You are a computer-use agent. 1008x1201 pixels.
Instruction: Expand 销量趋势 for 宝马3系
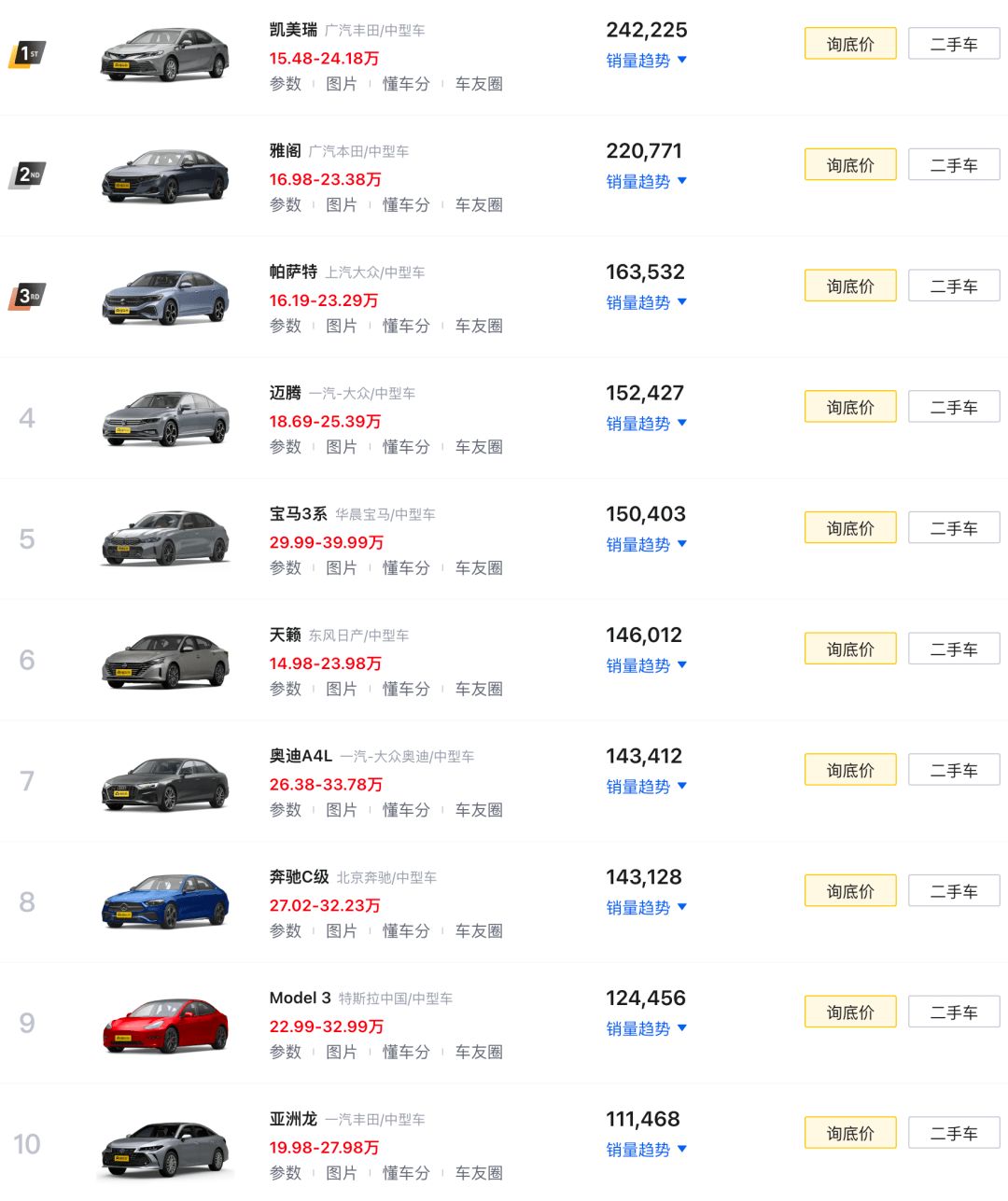(646, 545)
